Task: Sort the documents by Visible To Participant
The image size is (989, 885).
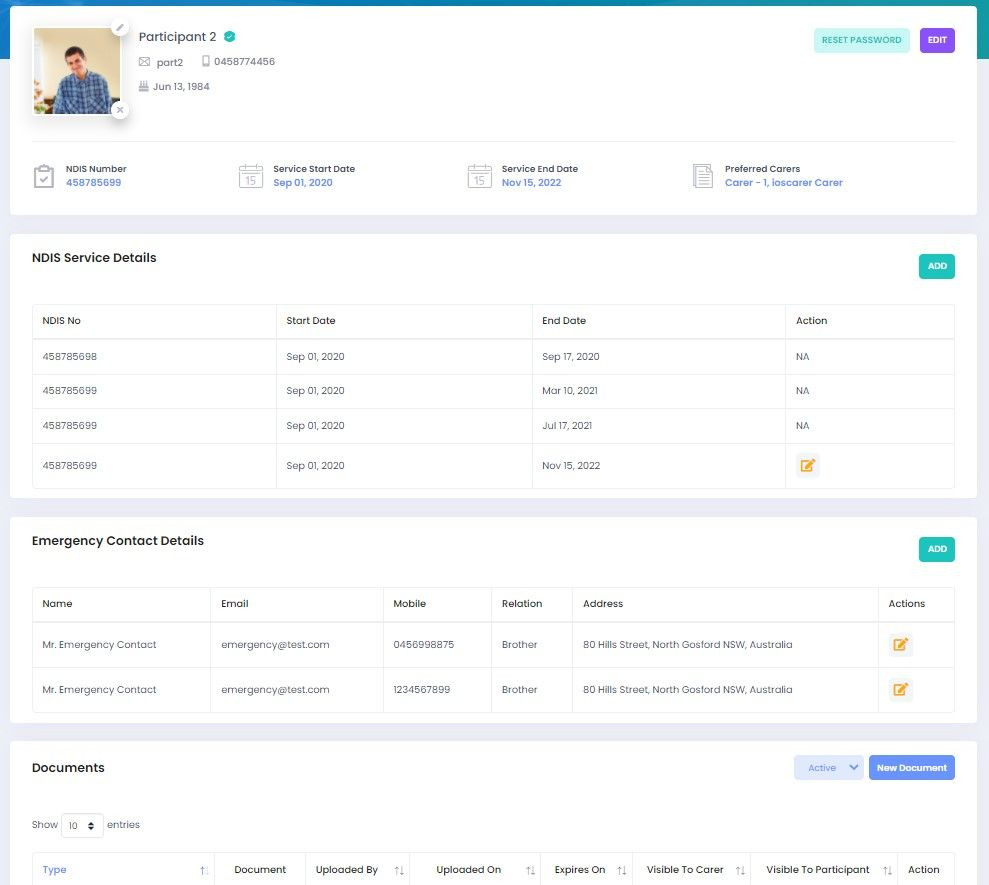Action: [824, 870]
